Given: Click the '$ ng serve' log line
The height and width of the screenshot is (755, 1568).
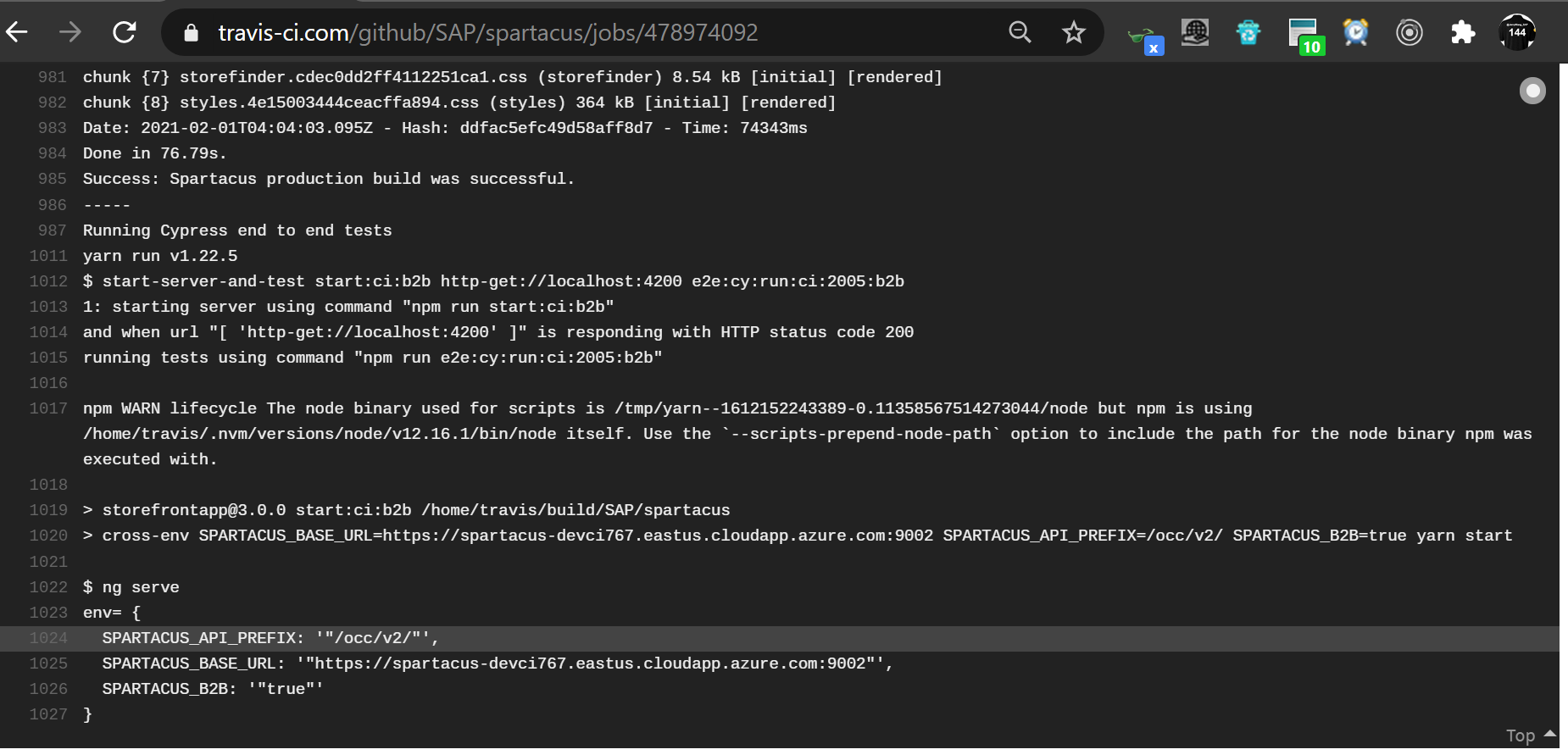Looking at the screenshot, I should coord(131,587).
